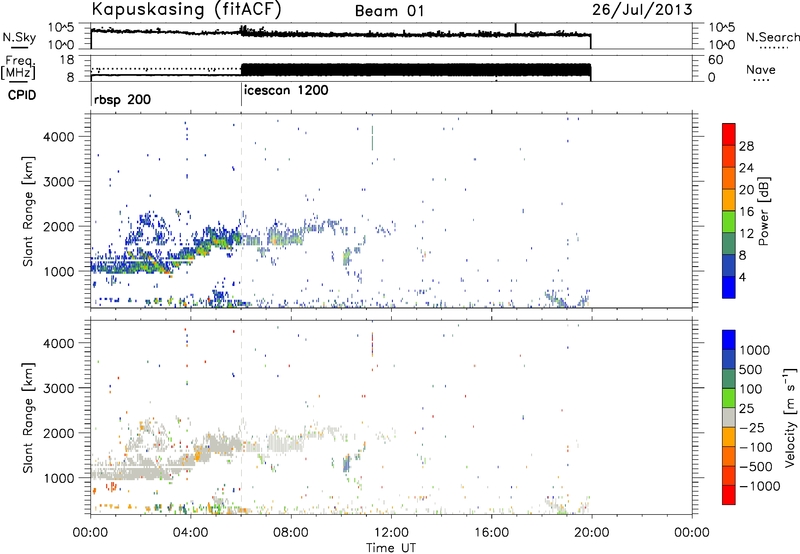800x554 pixels.
Task: Click the "3000" tick of the velocity panel
Action: click(x=58, y=388)
